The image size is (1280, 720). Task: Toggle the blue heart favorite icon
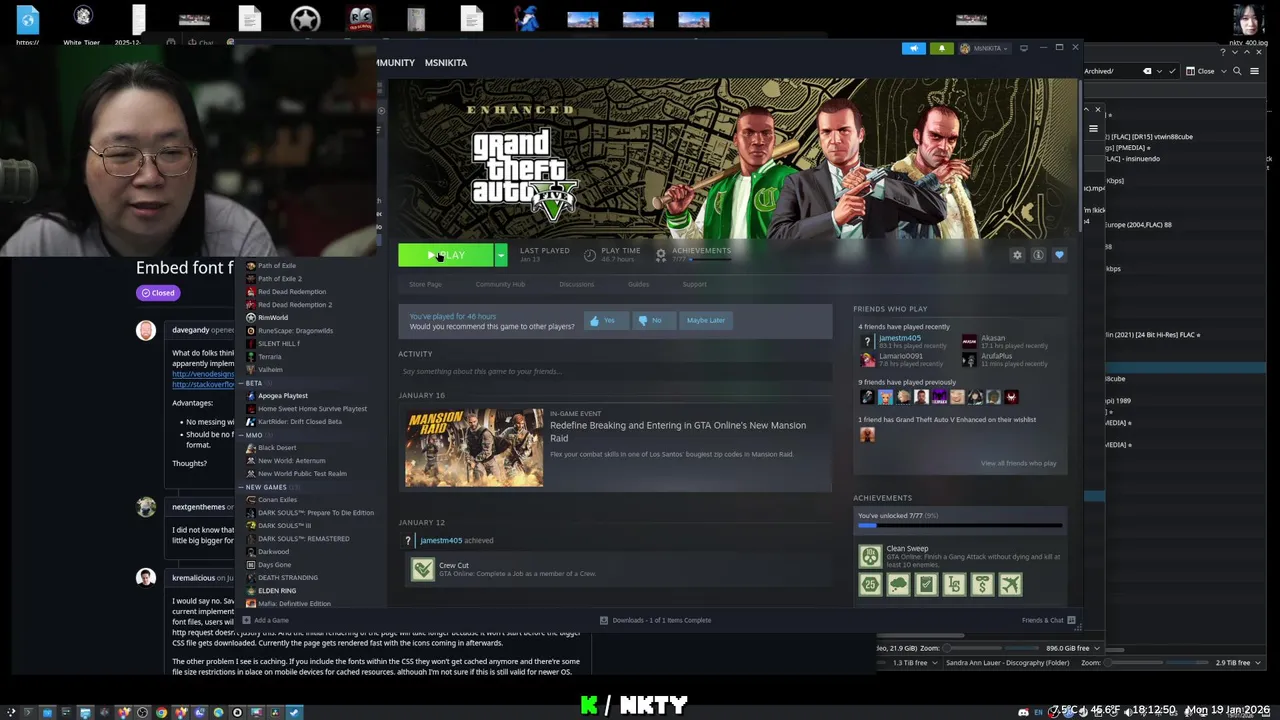[1059, 255]
